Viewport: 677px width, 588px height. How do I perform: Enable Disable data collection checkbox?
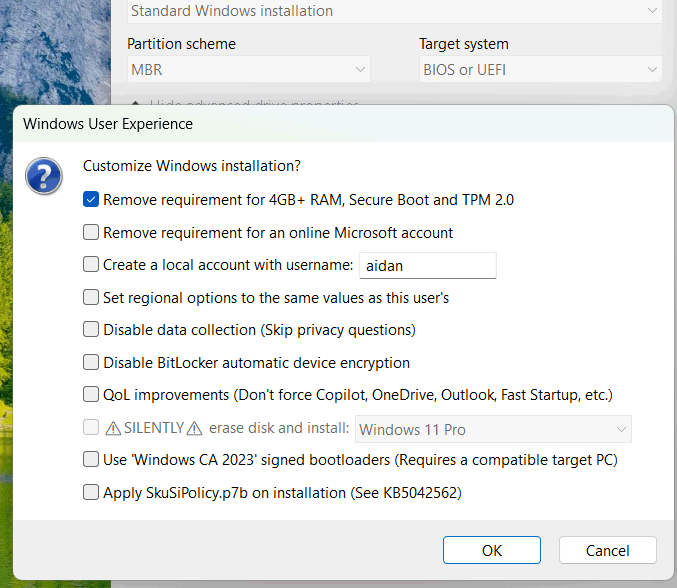click(91, 329)
